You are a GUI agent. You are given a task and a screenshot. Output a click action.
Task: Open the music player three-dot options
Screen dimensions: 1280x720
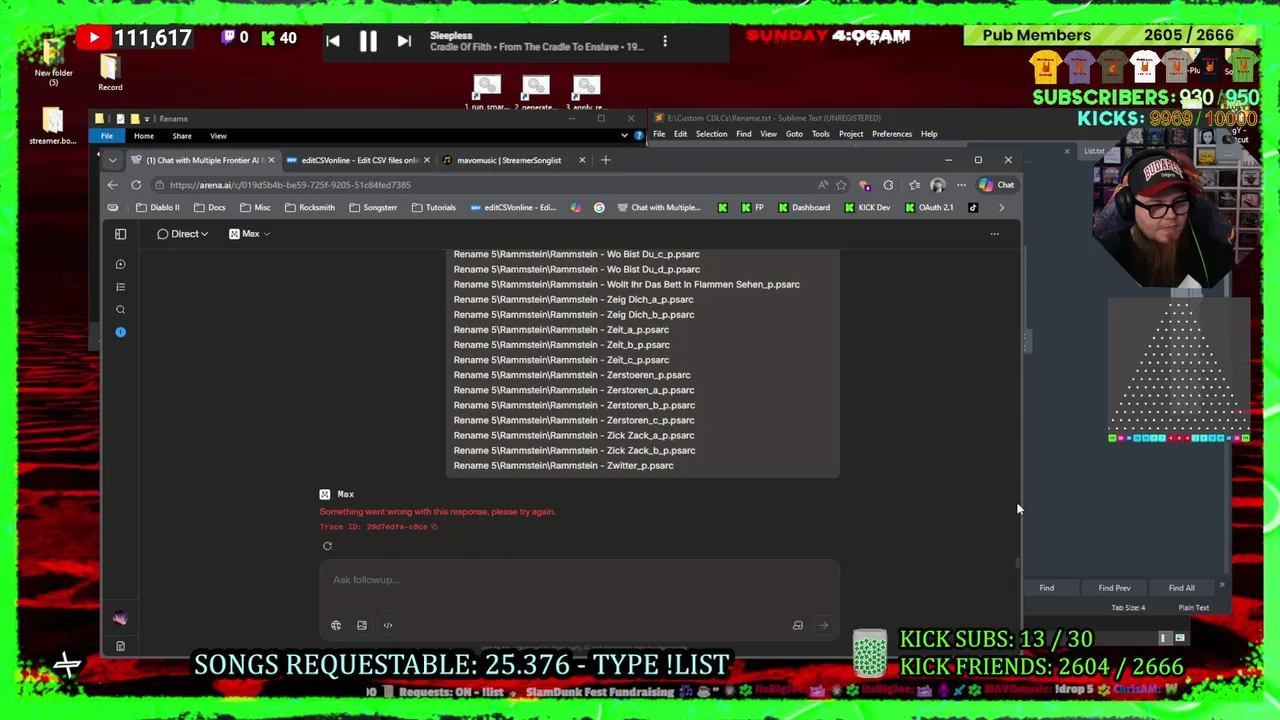[665, 42]
